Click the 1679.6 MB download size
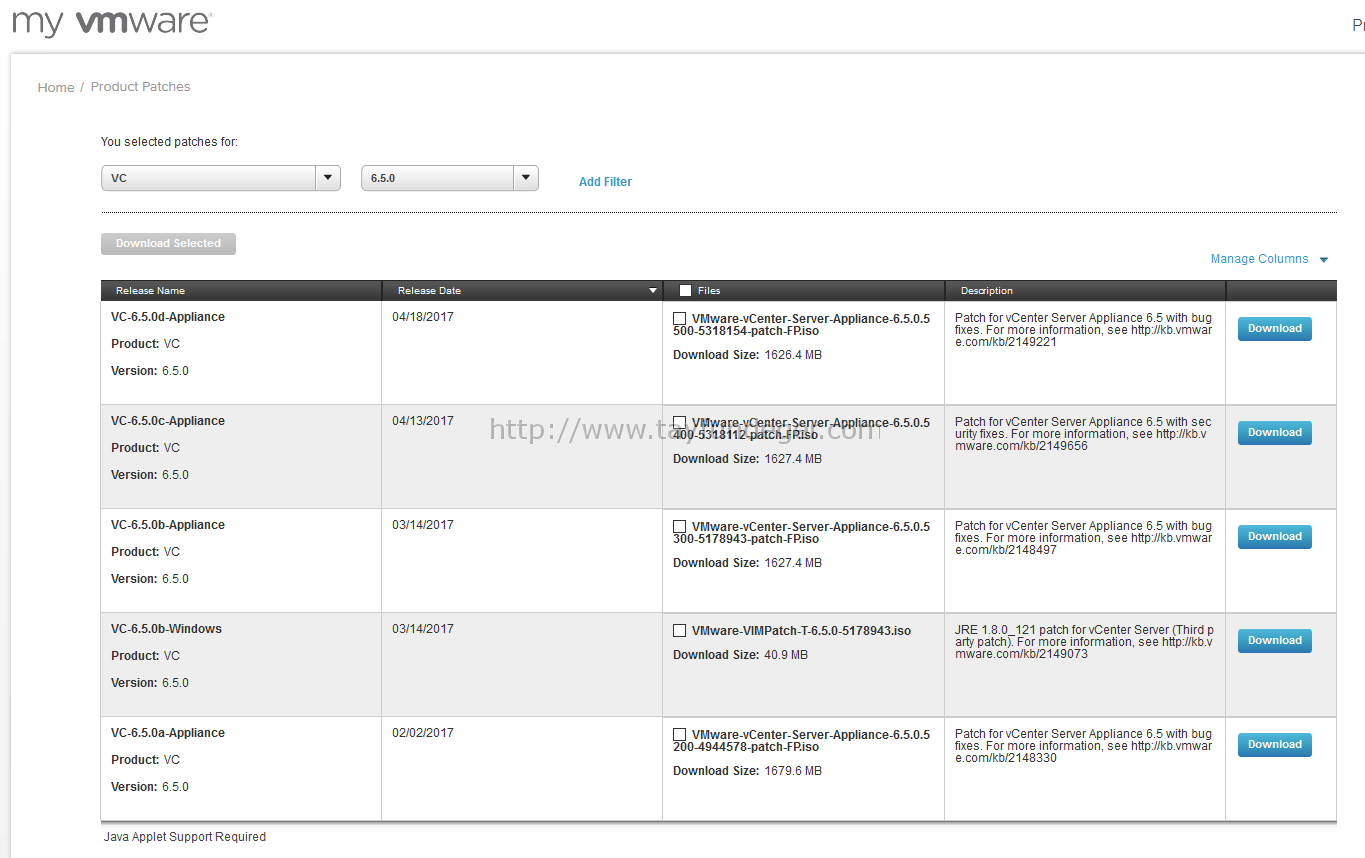The height and width of the screenshot is (858, 1365). (x=793, y=771)
